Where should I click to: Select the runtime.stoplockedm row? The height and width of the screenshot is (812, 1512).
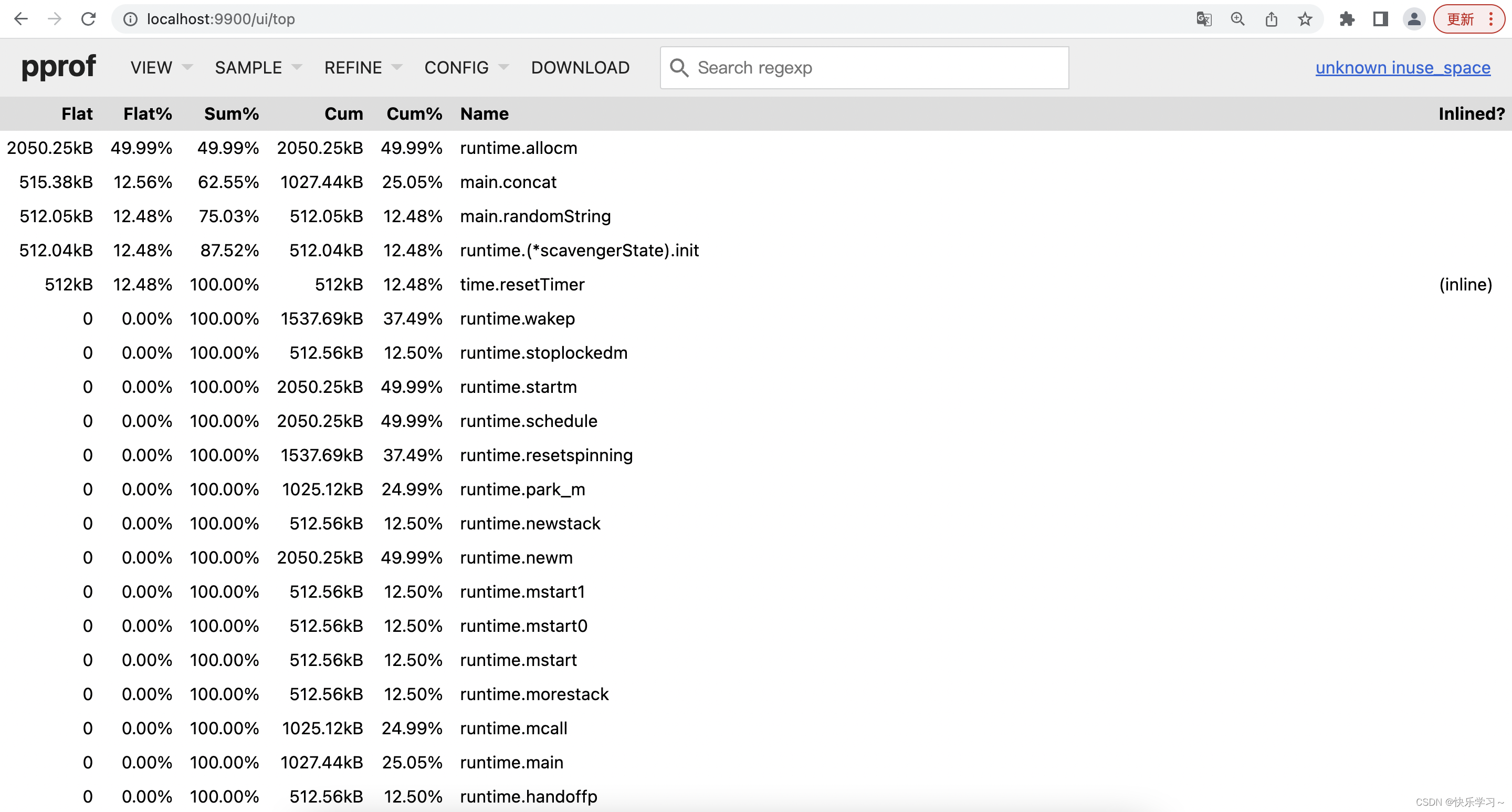pos(756,352)
